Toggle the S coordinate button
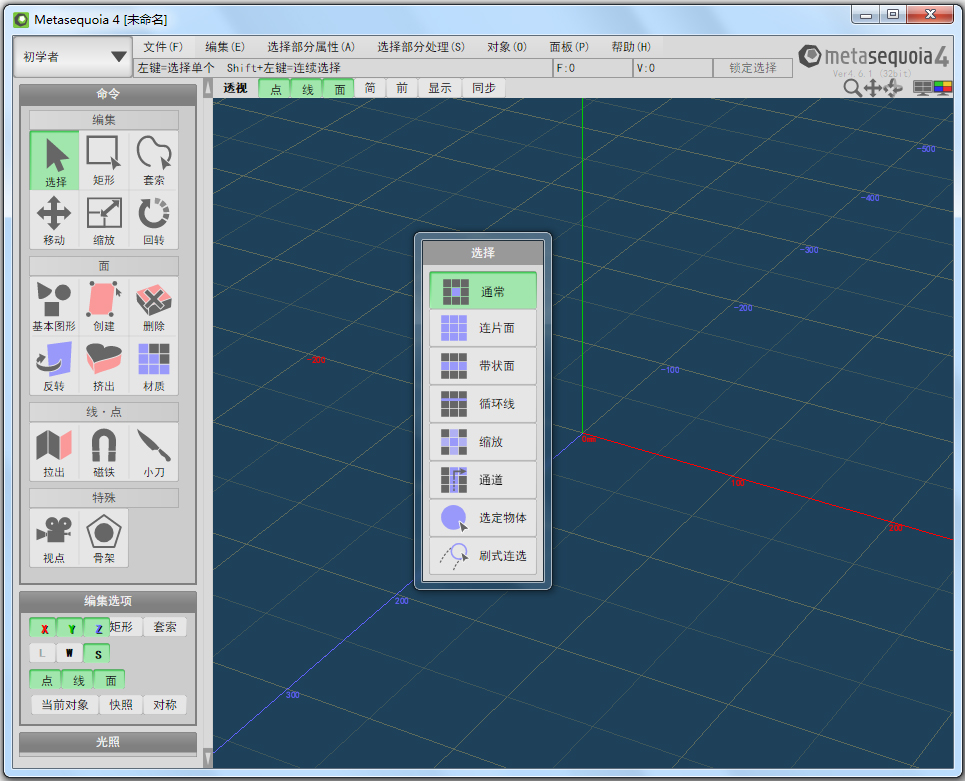This screenshot has width=965, height=781. pyautogui.click(x=97, y=653)
